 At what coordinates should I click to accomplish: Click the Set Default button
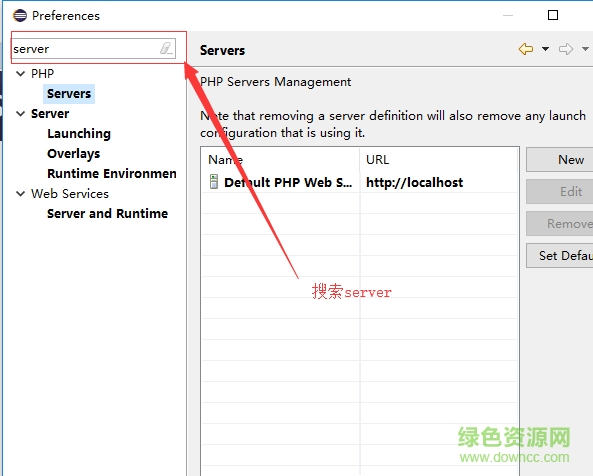[560, 256]
